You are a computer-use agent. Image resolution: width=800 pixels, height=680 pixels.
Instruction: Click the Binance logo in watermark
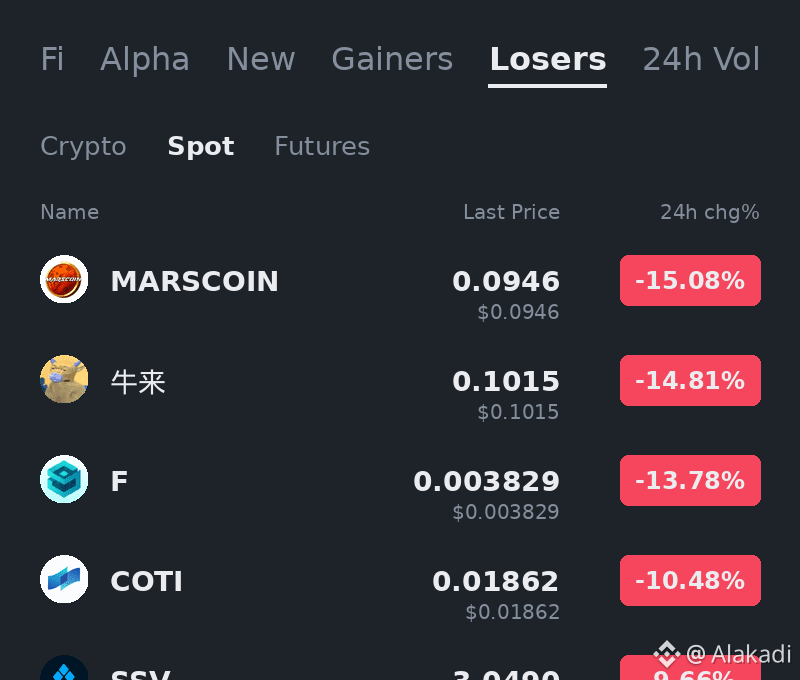(x=667, y=654)
